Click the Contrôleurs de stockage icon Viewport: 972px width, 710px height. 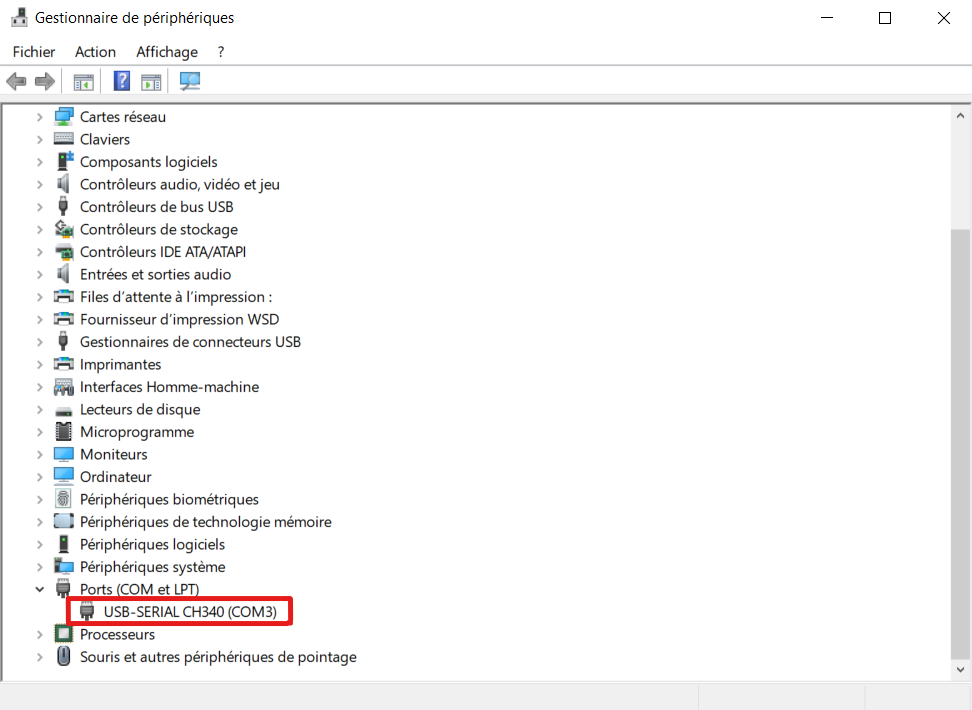click(x=64, y=229)
